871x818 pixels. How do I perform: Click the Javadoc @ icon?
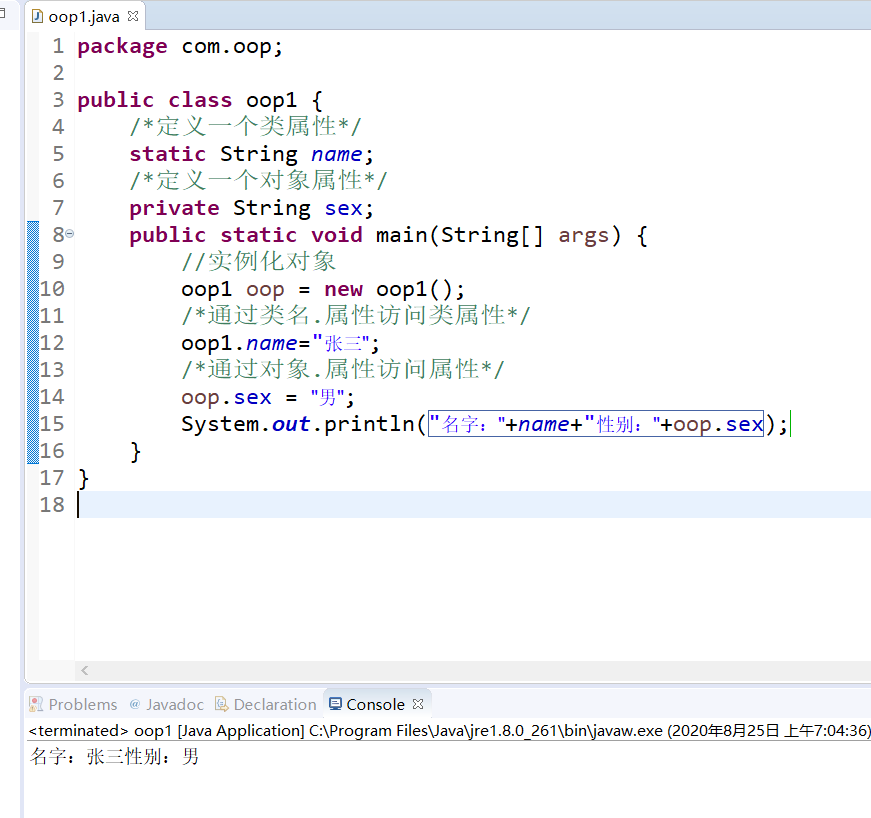pos(134,704)
